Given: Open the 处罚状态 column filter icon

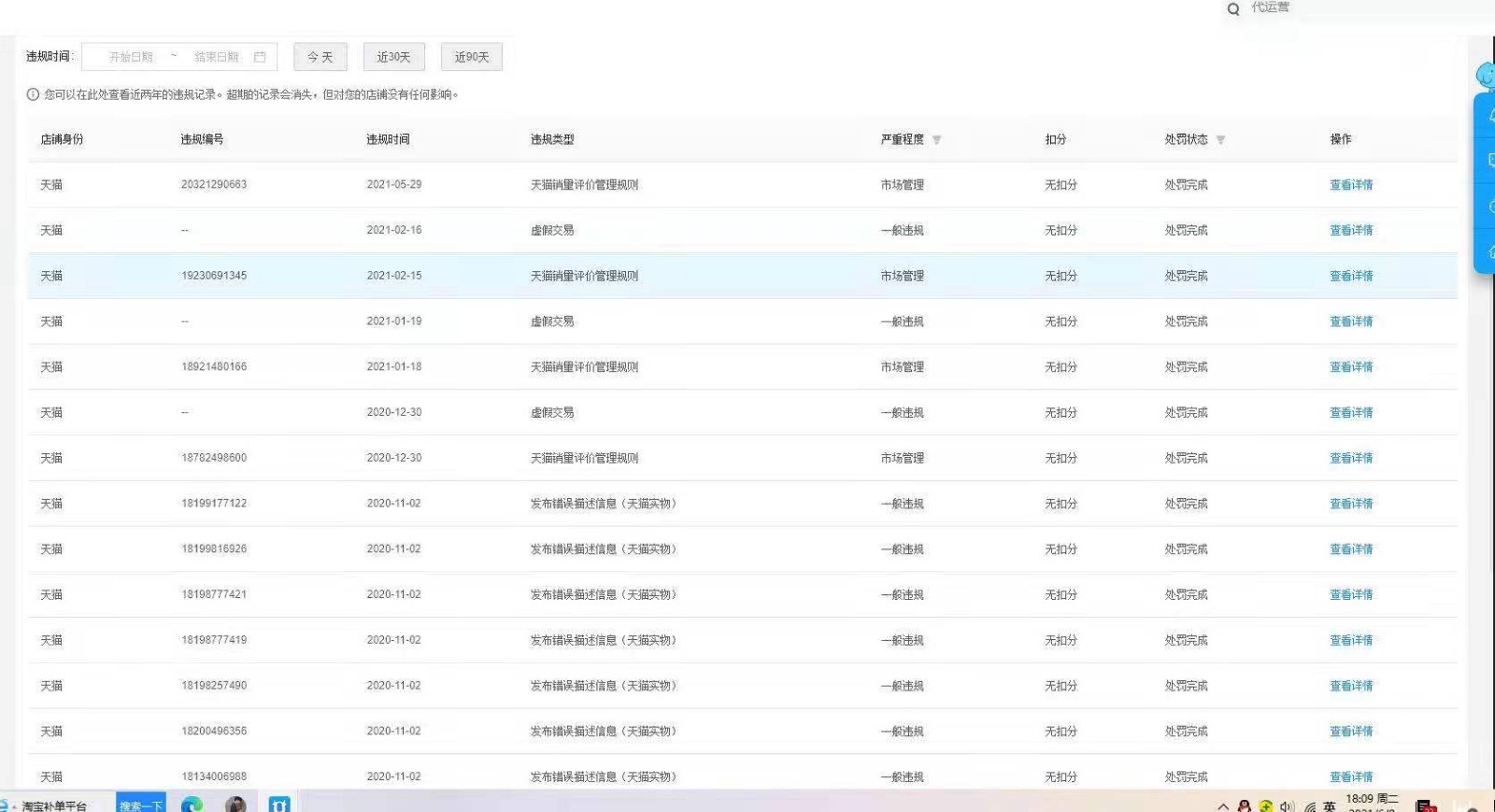Looking at the screenshot, I should coord(1220,140).
